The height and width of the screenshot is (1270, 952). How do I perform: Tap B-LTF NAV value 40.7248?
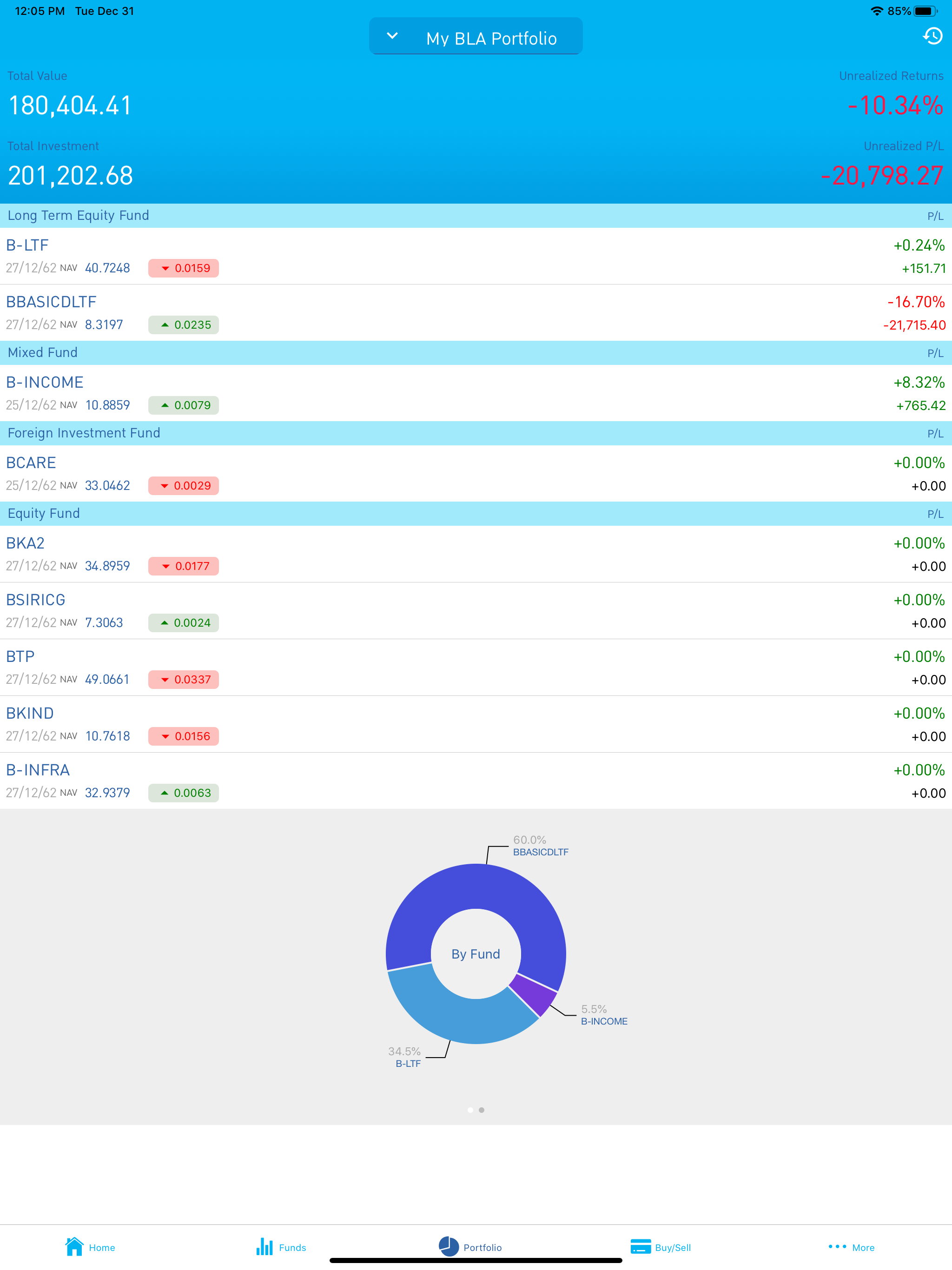click(x=107, y=268)
